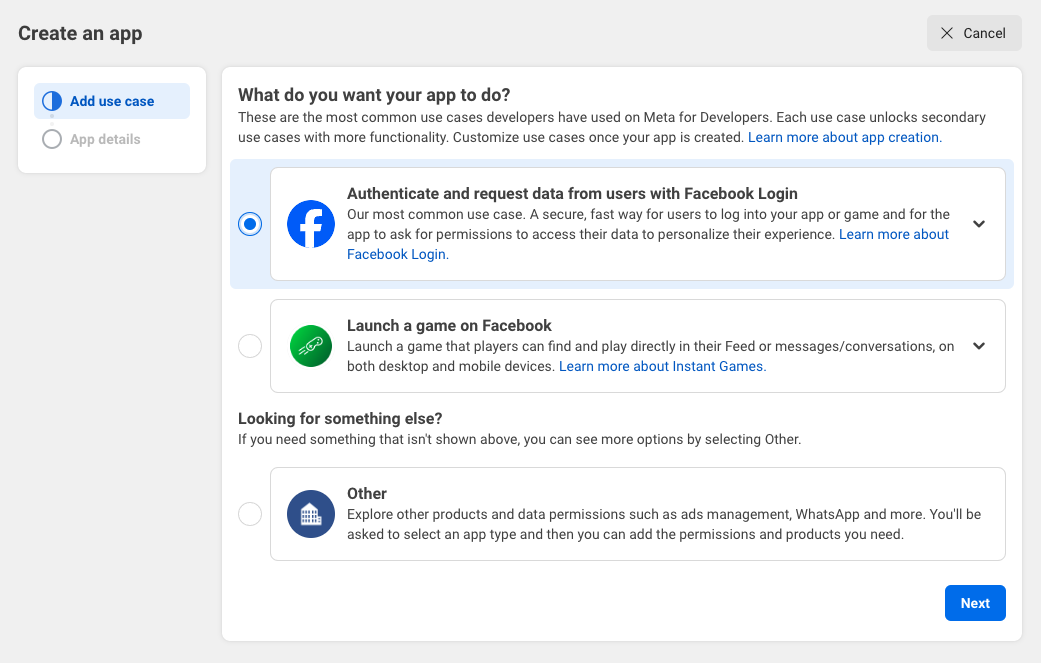The width and height of the screenshot is (1041, 663).
Task: Click the Facebook Login circular icon
Action: pos(310,223)
